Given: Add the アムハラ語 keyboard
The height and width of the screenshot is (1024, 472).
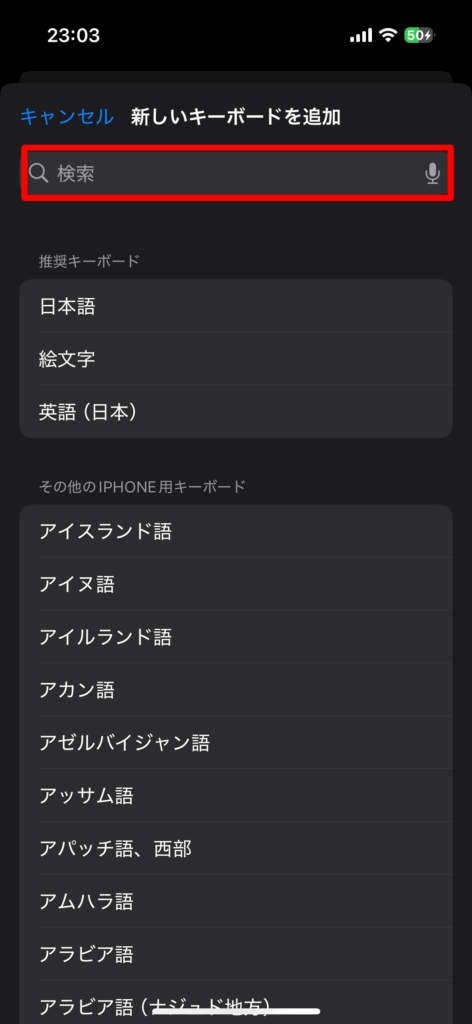Looking at the screenshot, I should click(236, 902).
